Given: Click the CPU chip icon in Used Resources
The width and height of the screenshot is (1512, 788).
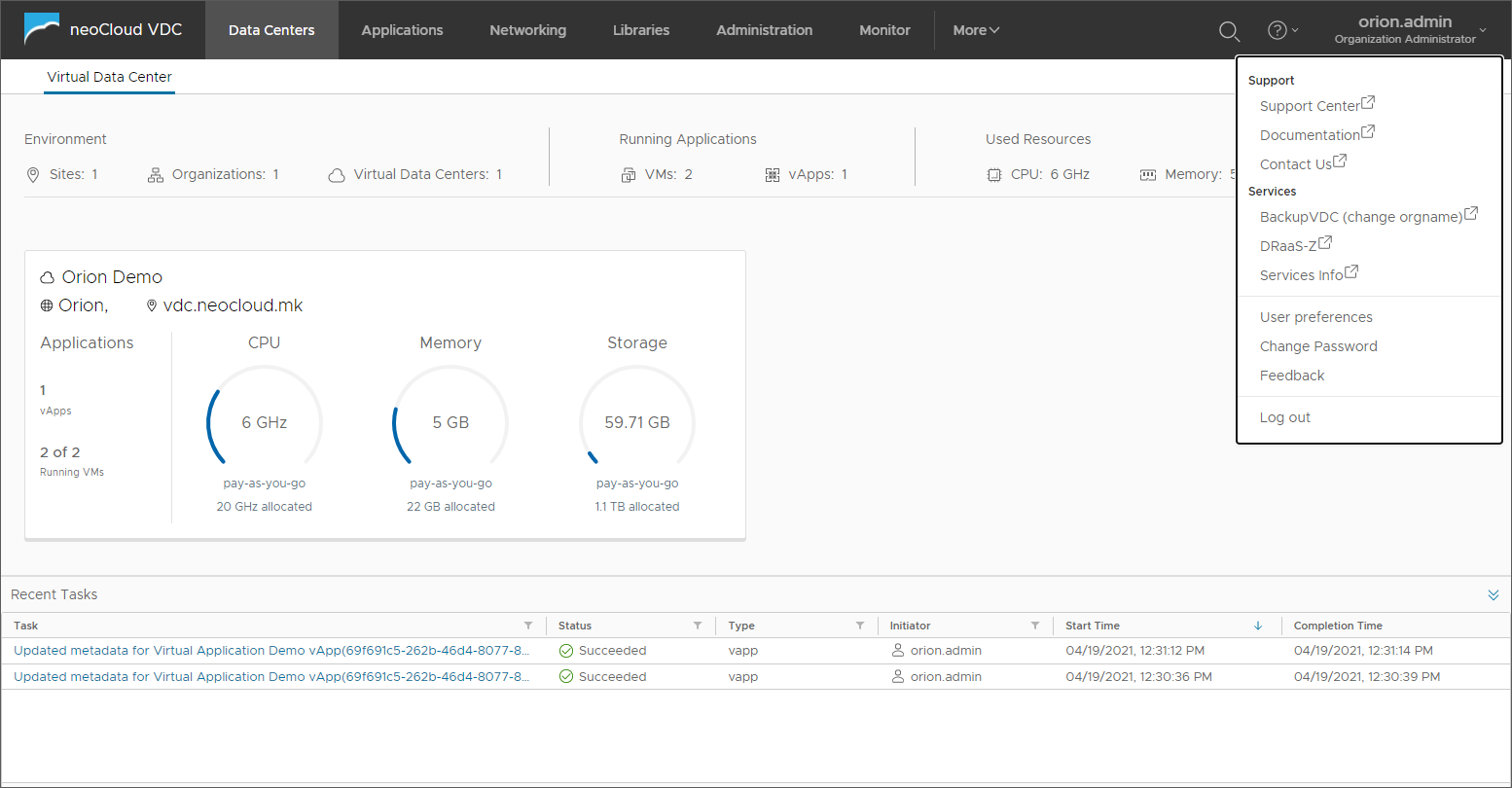Looking at the screenshot, I should tap(994, 175).
